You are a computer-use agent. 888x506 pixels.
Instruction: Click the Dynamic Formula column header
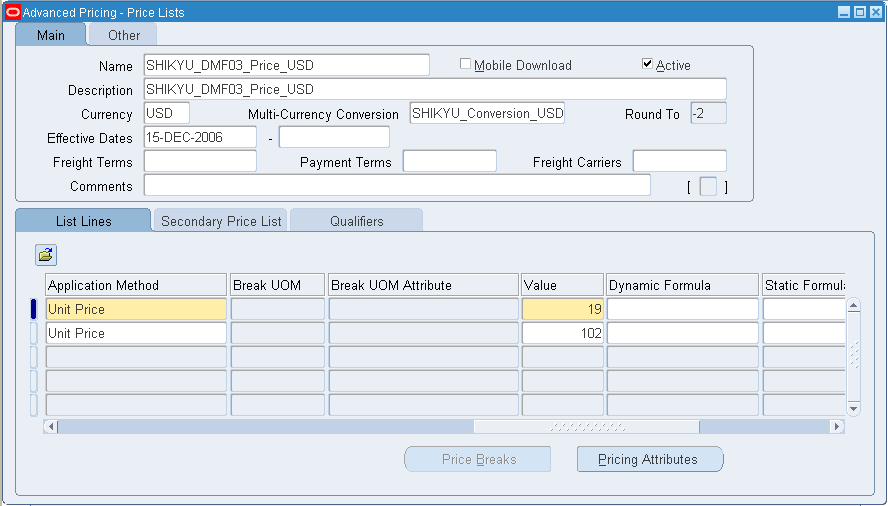pyautogui.click(x=682, y=285)
